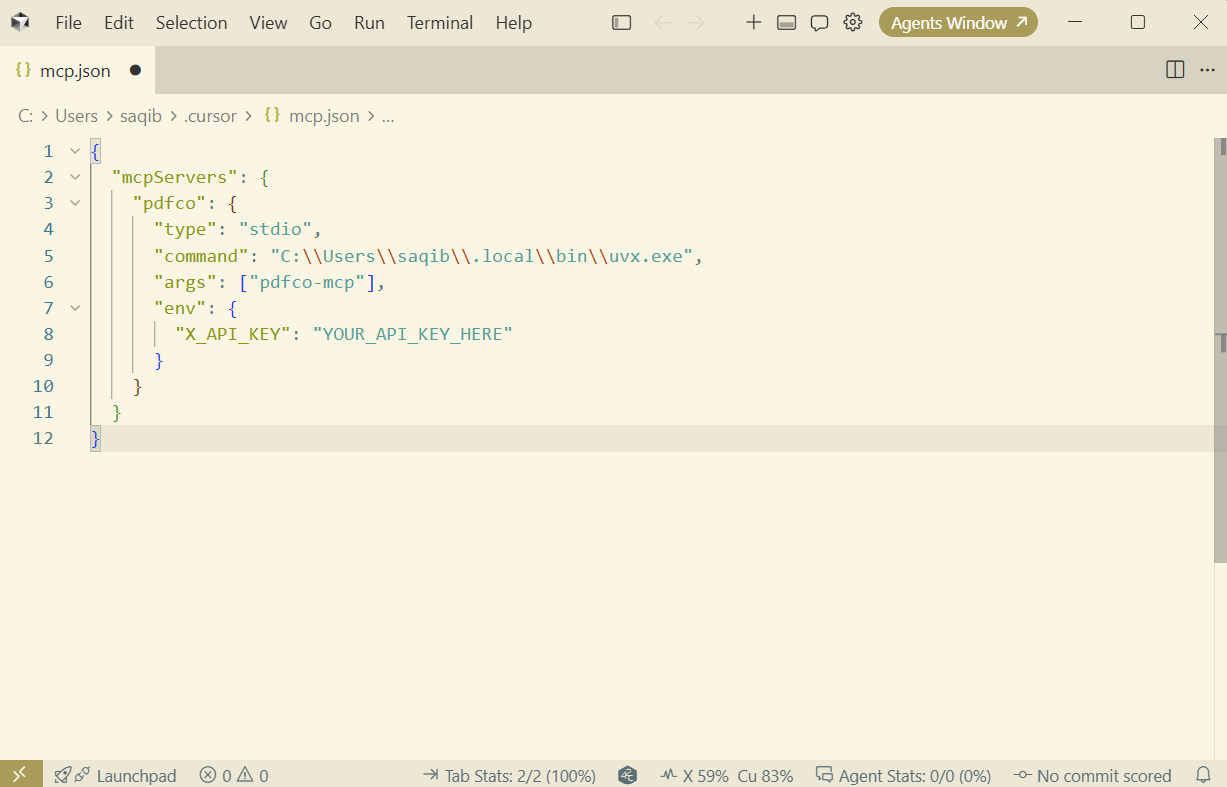Click the "type" key text
The height and width of the screenshot is (787, 1227).
(x=186, y=229)
